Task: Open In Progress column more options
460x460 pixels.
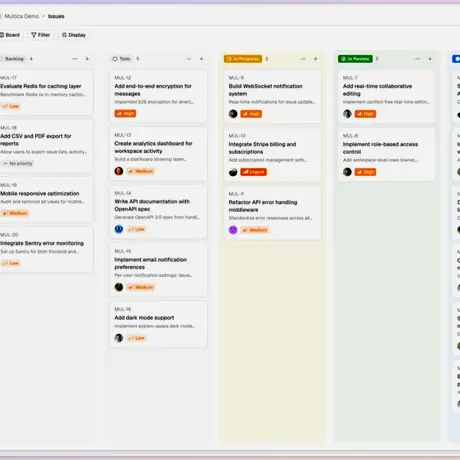Action: coord(303,59)
